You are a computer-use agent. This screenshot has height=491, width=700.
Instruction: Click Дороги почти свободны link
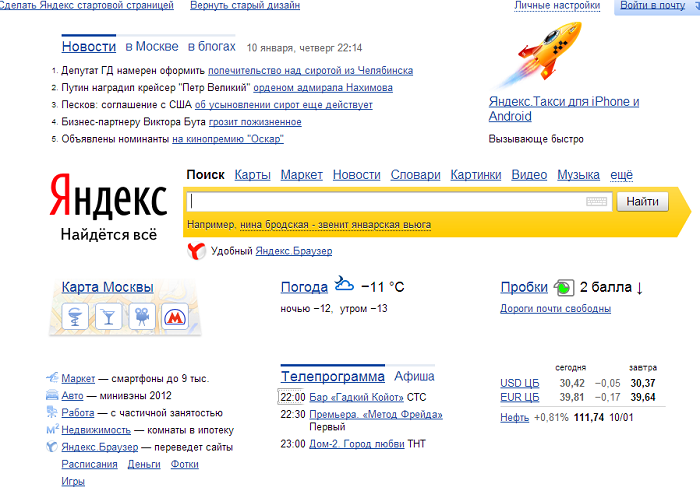tap(555, 309)
